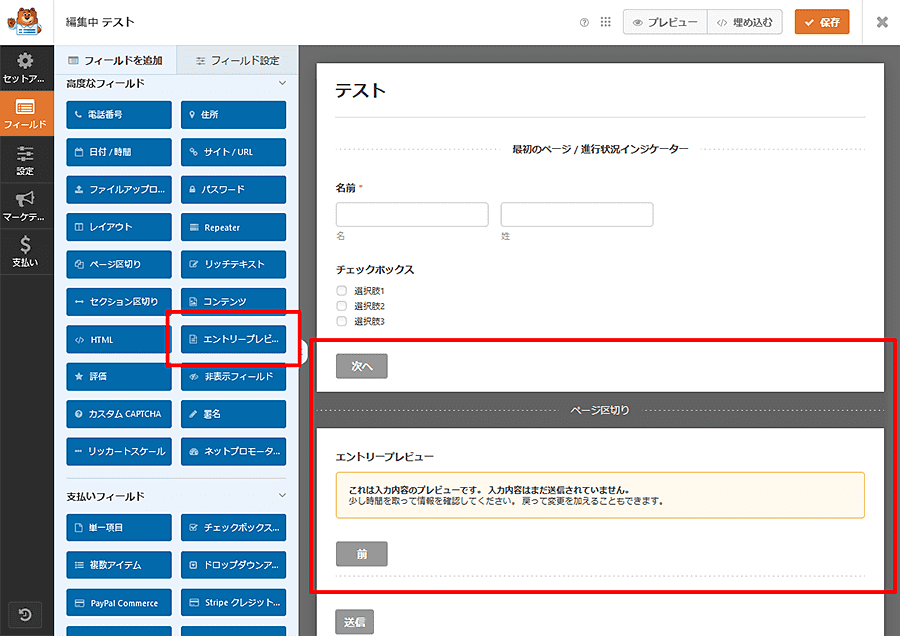Add the リッチテキスト field
The width and height of the screenshot is (900, 636).
[233, 264]
